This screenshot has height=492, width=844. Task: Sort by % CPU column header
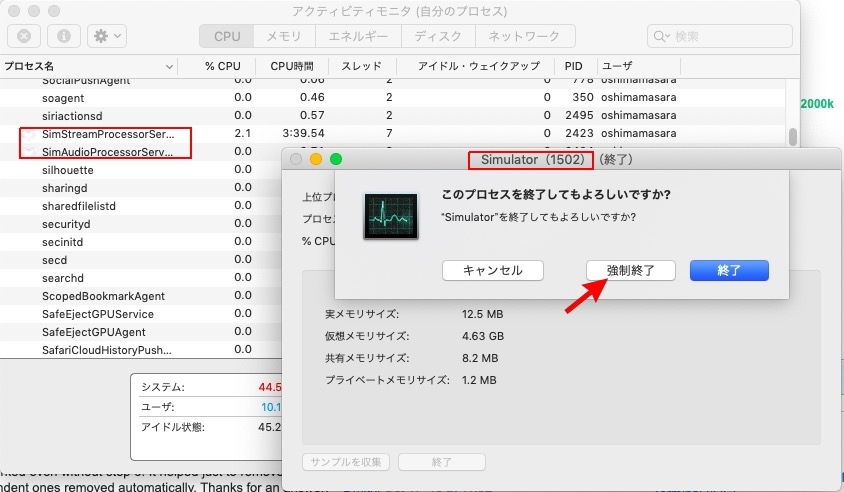(222, 66)
